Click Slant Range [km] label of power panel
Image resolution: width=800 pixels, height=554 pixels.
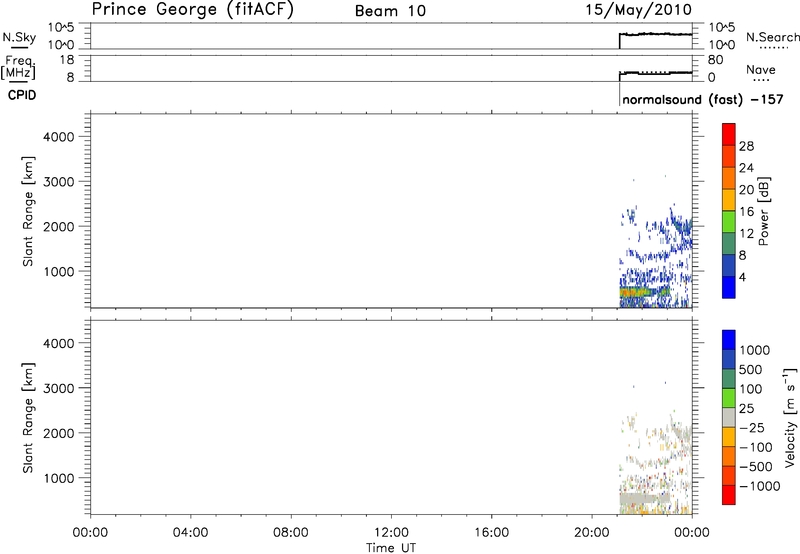pyautogui.click(x=28, y=211)
